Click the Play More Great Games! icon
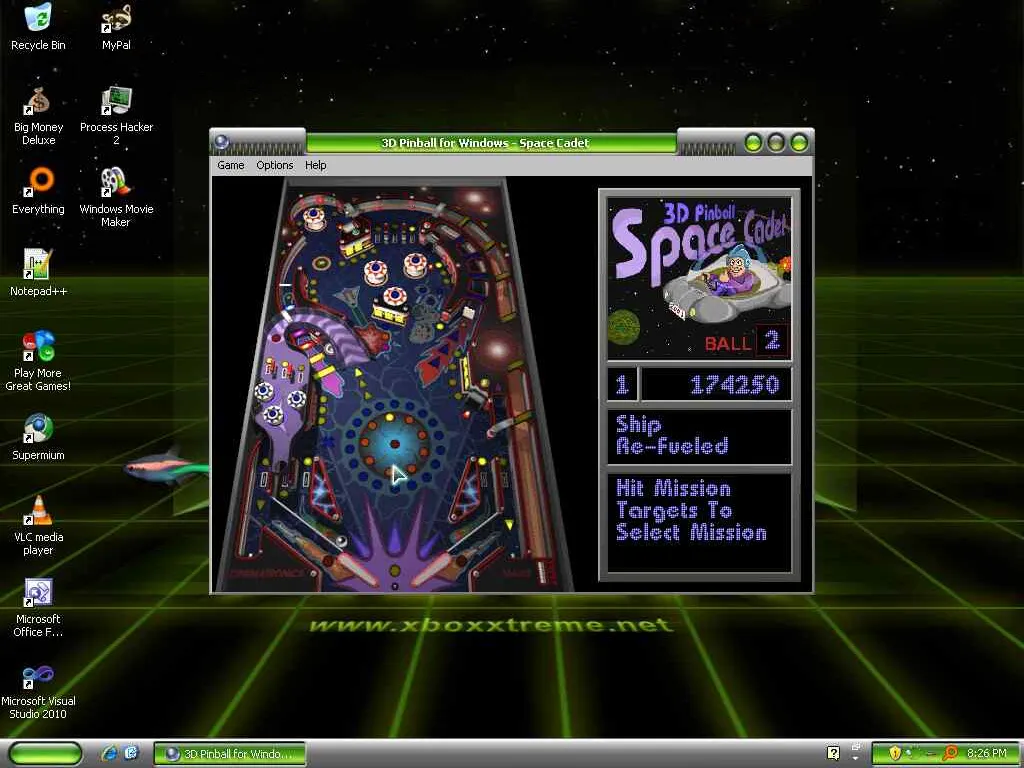The width and height of the screenshot is (1024, 768). click(38, 360)
